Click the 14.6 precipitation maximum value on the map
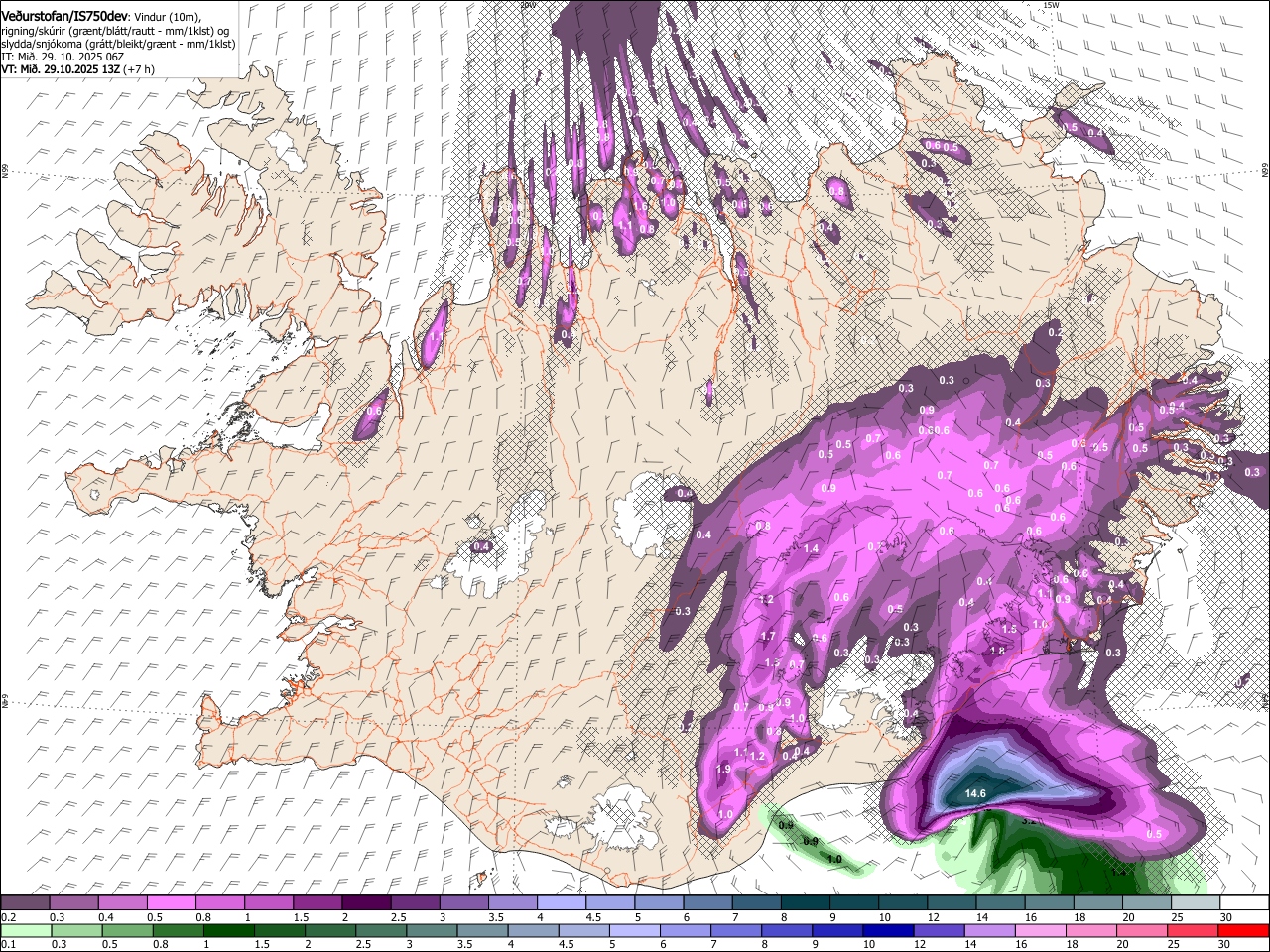This screenshot has height=952, width=1270. pos(975,793)
